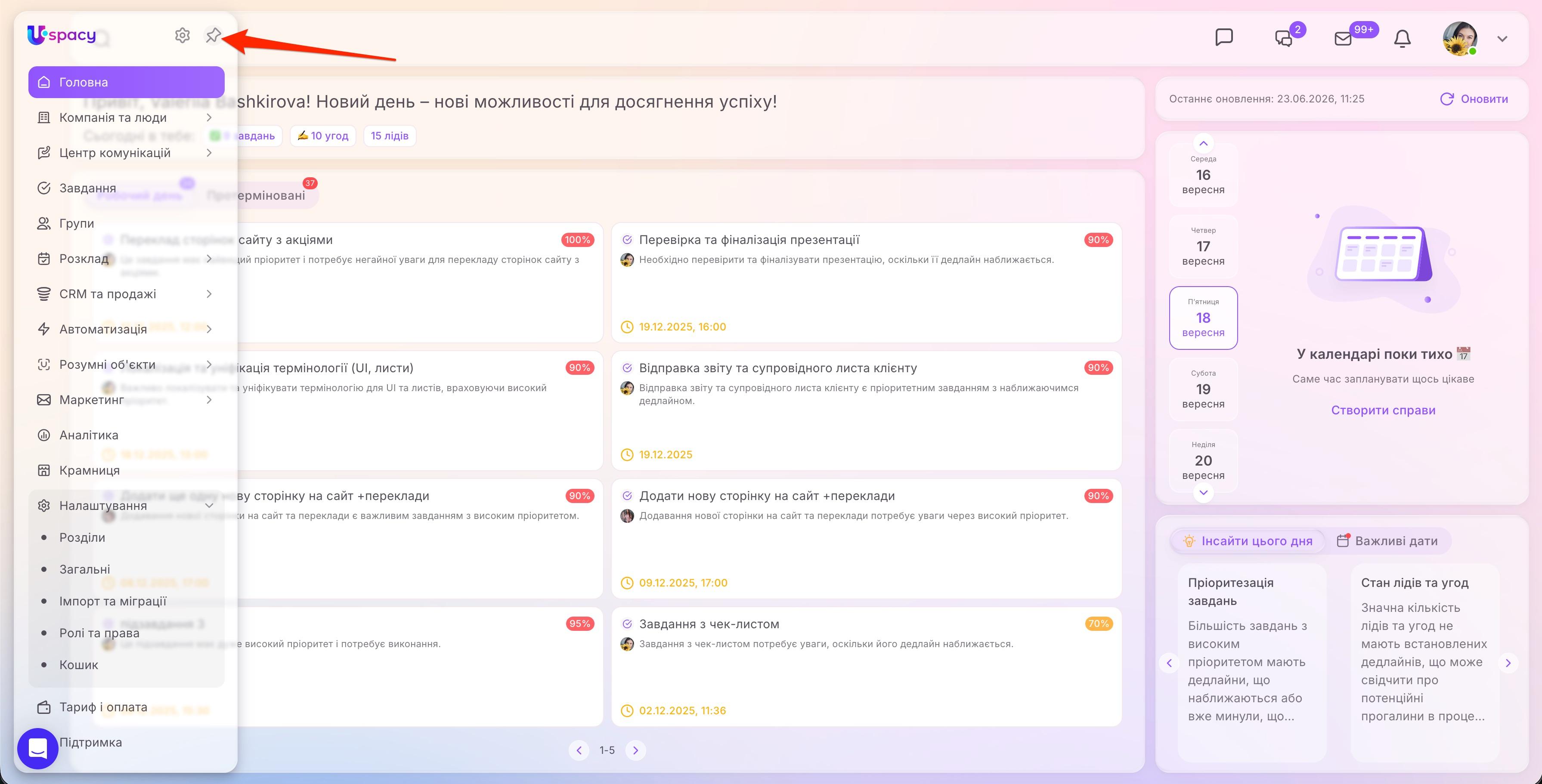Refresh the widget with the Оновити button
1542x784 pixels.
click(x=1474, y=99)
